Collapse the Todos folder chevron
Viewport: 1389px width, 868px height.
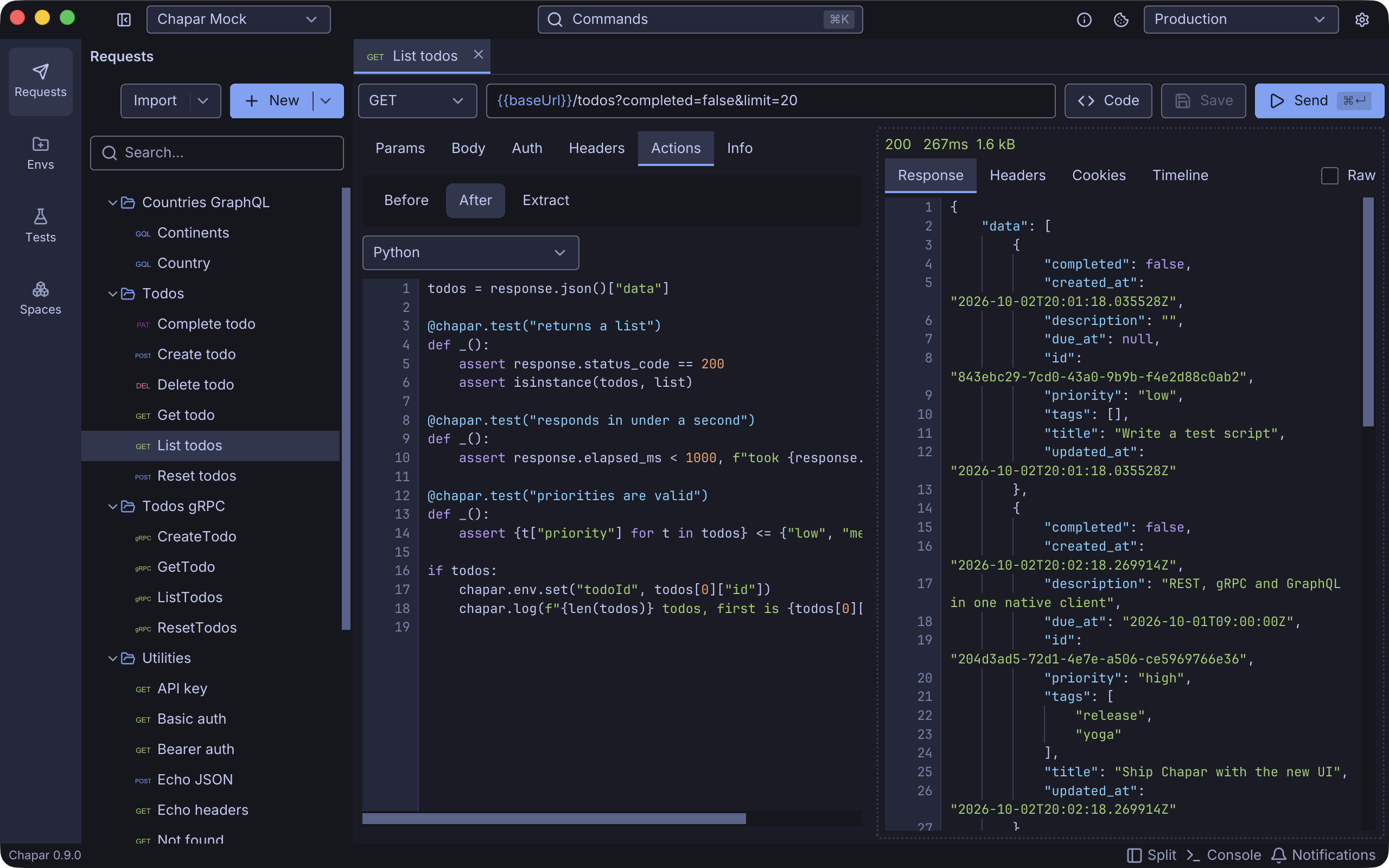[112, 293]
